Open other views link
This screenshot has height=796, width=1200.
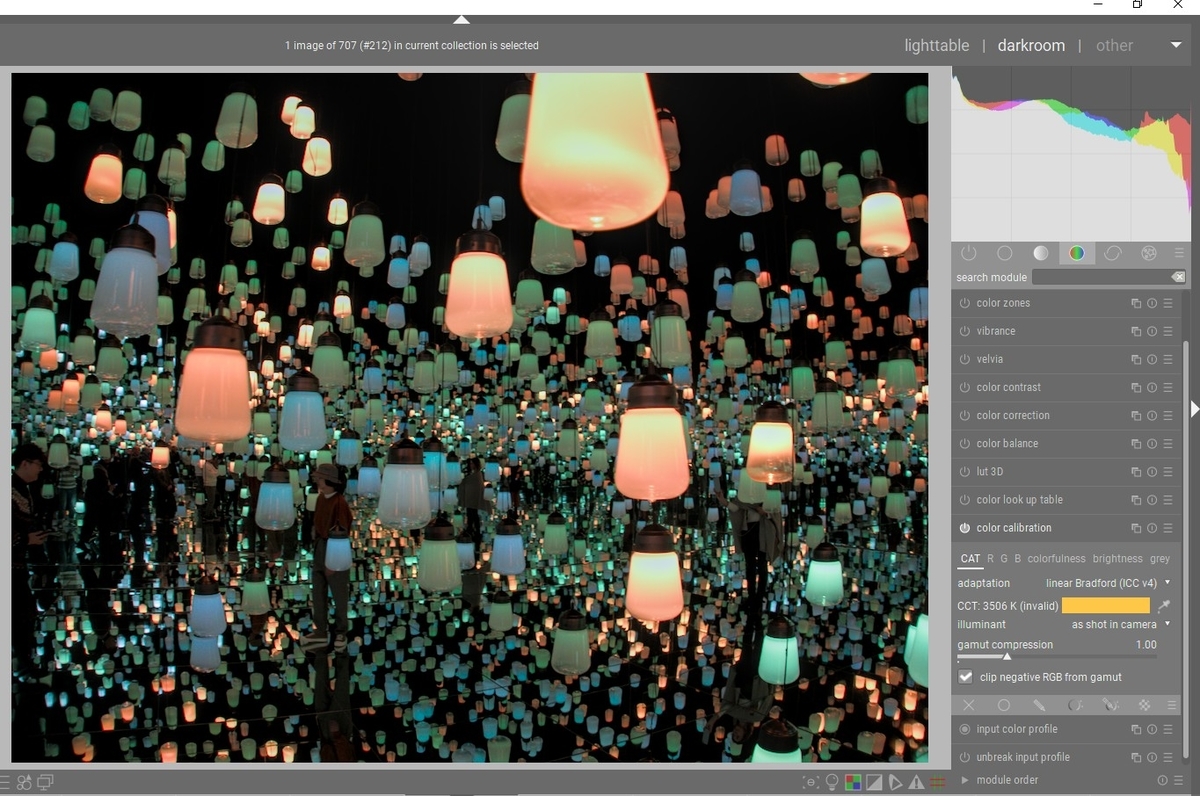pos(1114,45)
